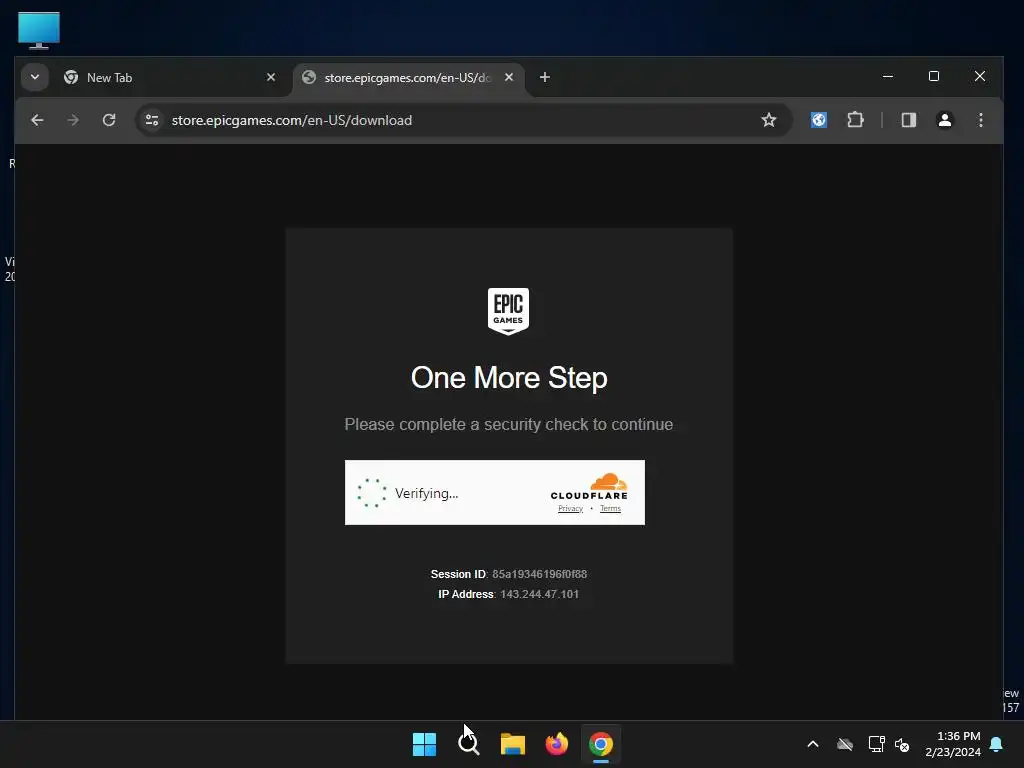1024x768 pixels.
Task: Expand the tab search dropdown
Action: point(35,77)
